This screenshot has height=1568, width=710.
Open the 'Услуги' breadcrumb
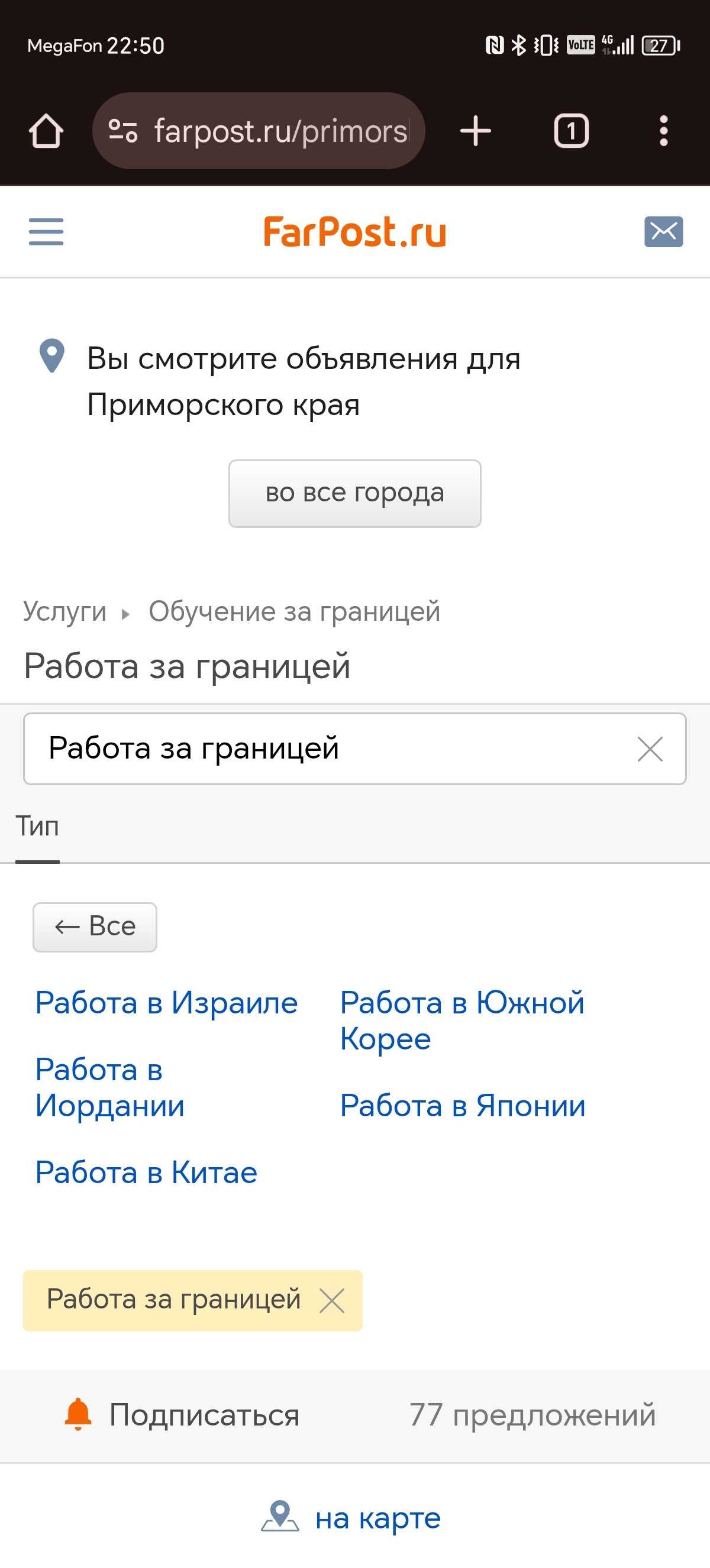click(64, 611)
